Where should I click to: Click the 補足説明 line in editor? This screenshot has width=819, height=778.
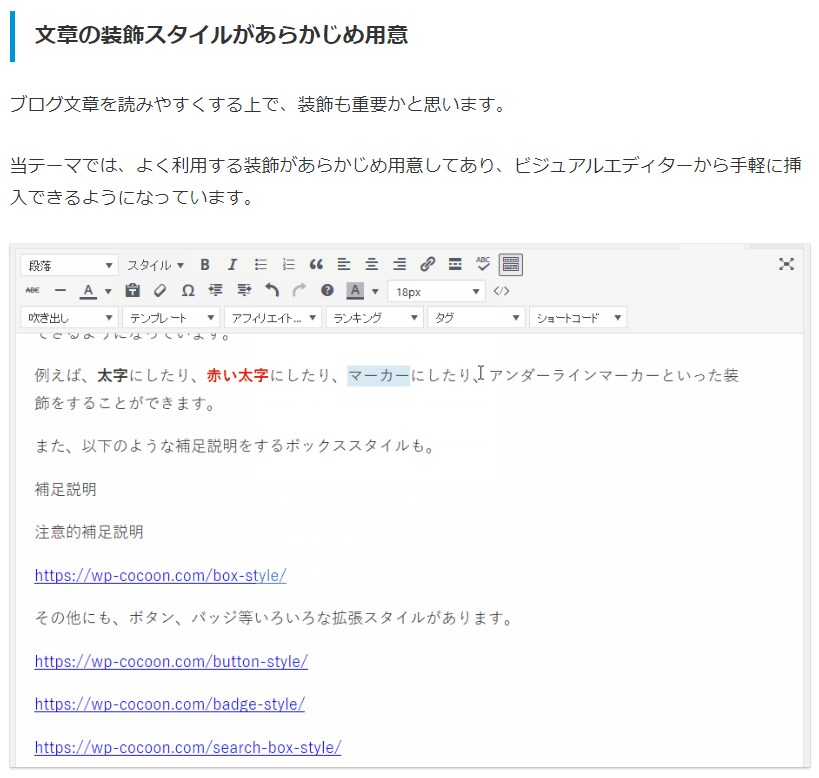(65, 489)
